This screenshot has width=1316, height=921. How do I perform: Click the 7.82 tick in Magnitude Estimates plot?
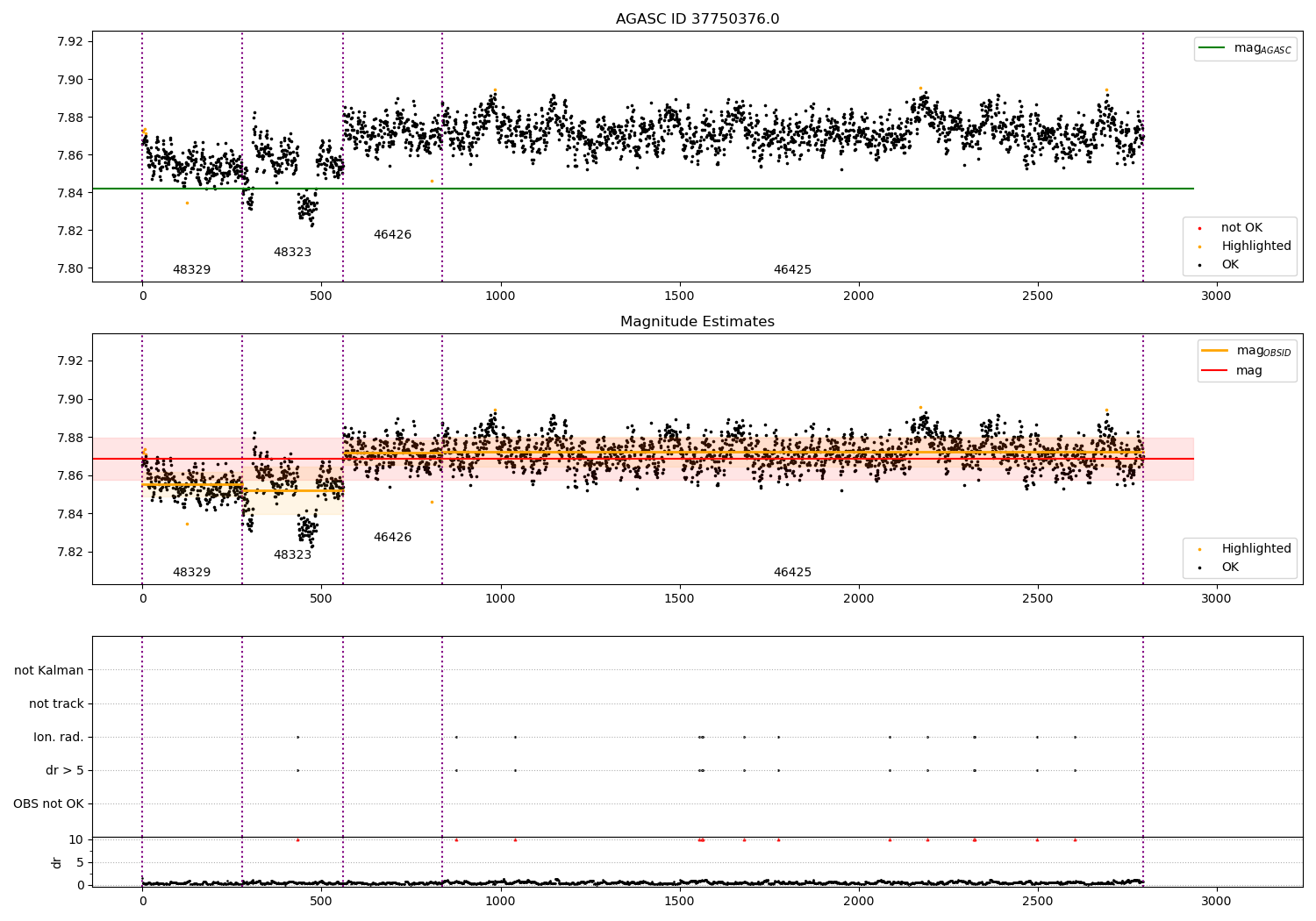70,553
